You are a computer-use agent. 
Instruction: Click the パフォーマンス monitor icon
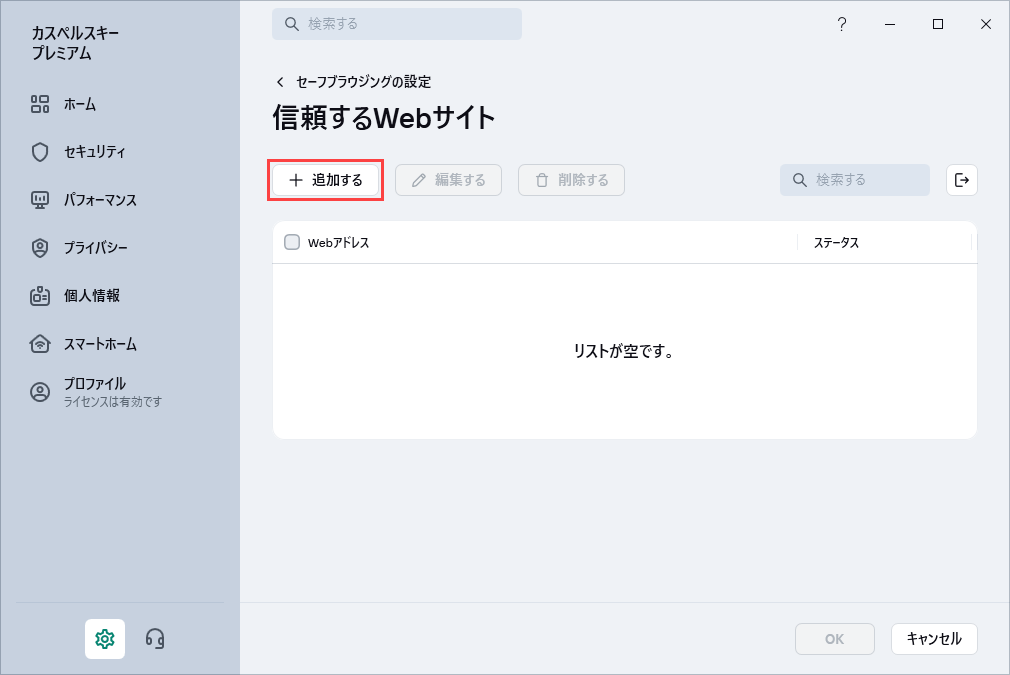(x=40, y=200)
